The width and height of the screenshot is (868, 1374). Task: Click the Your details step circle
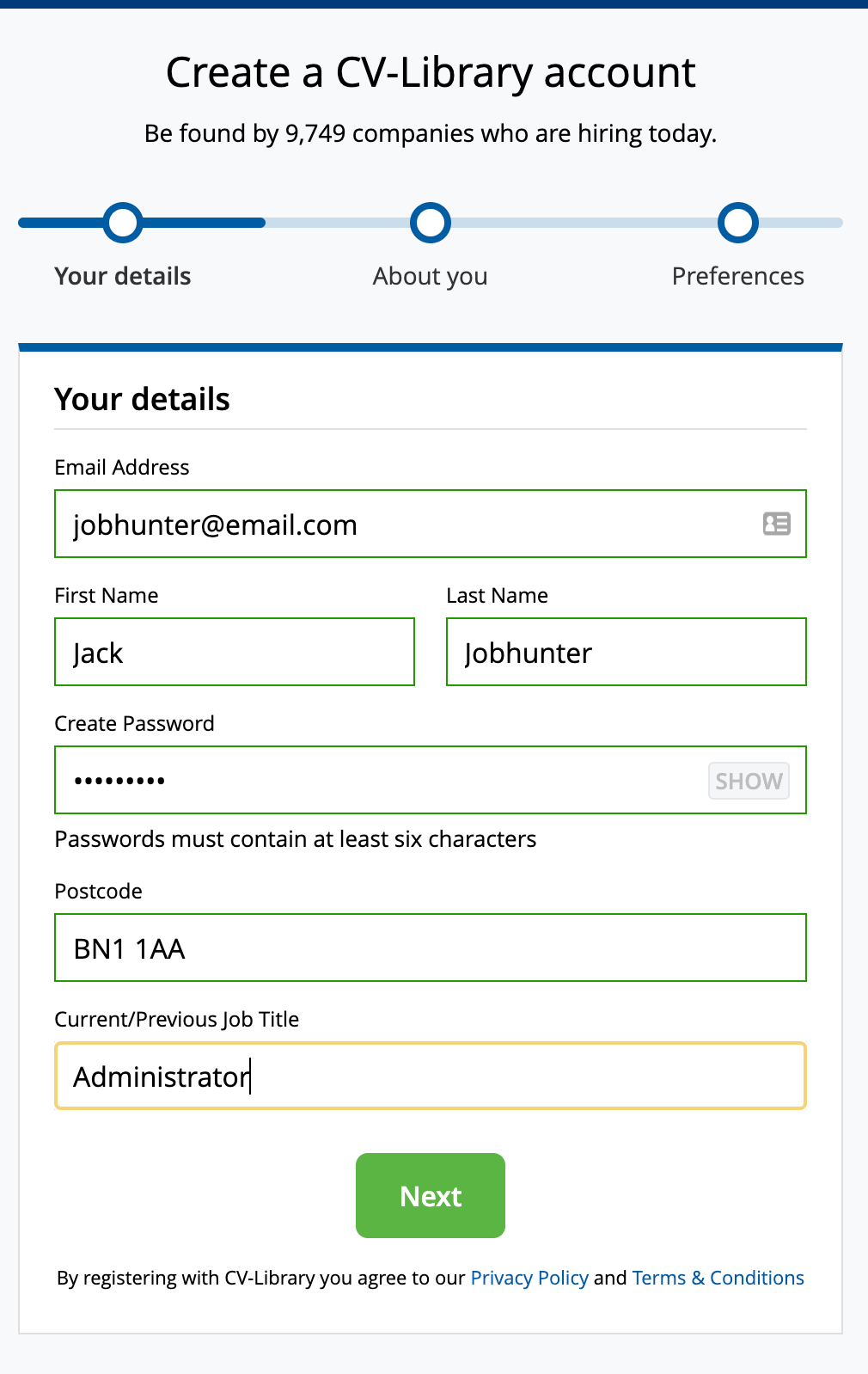(x=123, y=223)
